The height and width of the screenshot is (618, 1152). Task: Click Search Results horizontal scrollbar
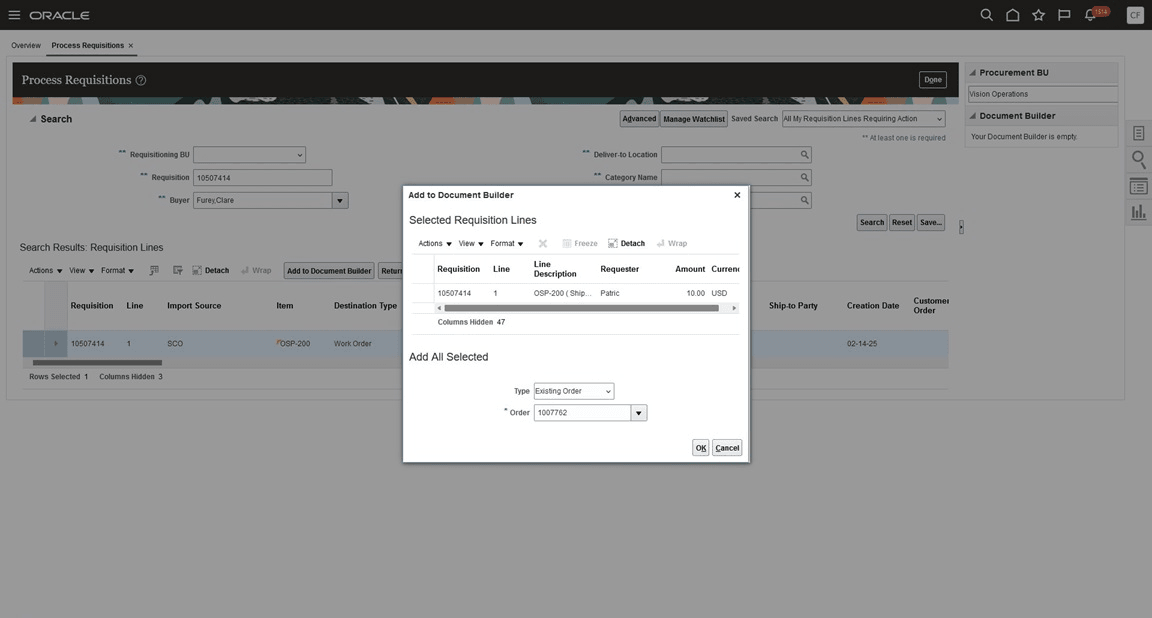[97, 363]
